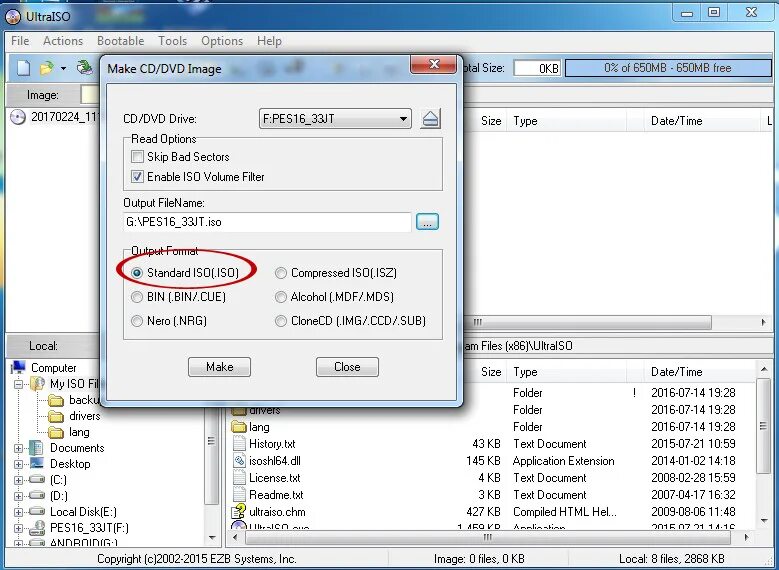This screenshot has width=779, height=570.
Task: Select Alcohol (.MDF/.MDS) output format
Action: click(x=281, y=297)
